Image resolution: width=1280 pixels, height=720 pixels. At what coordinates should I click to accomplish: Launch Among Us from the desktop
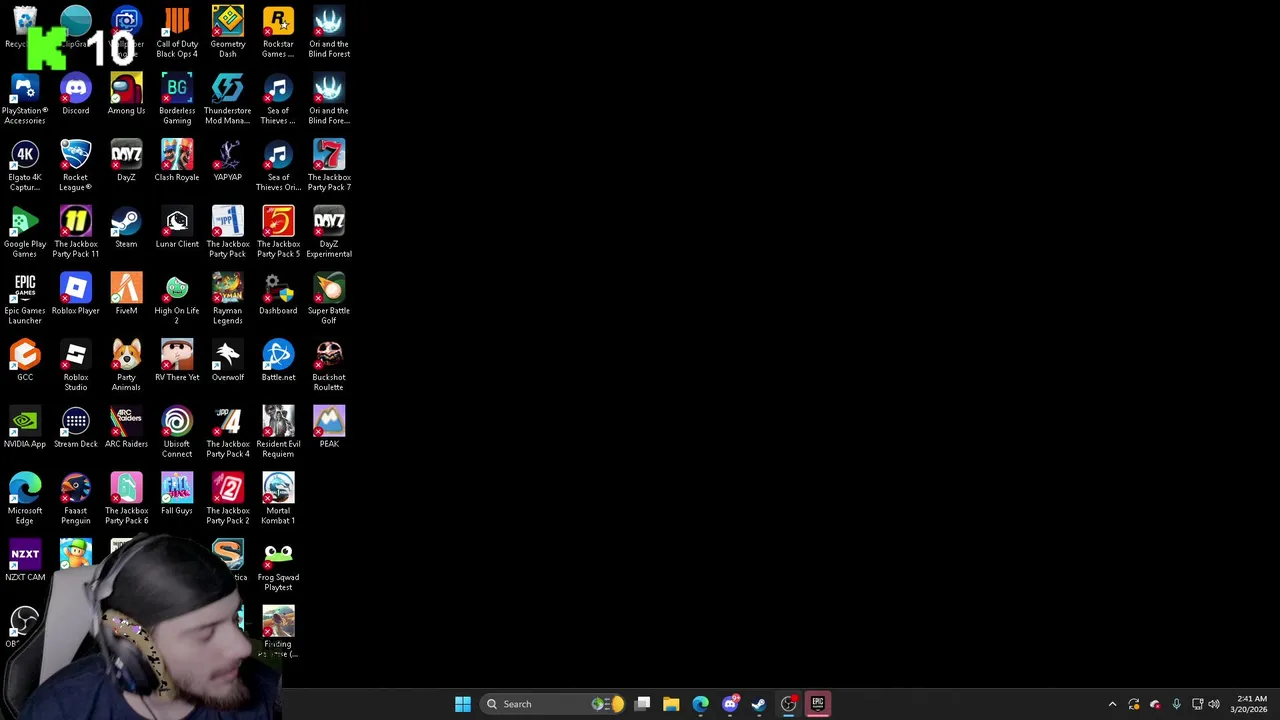[126, 95]
